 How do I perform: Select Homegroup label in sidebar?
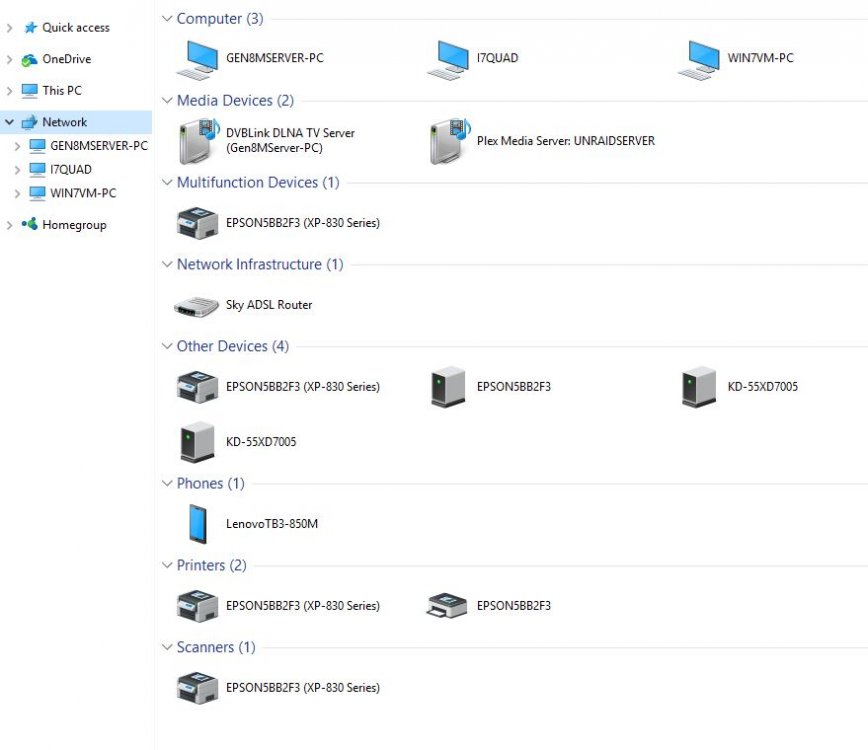coord(74,225)
